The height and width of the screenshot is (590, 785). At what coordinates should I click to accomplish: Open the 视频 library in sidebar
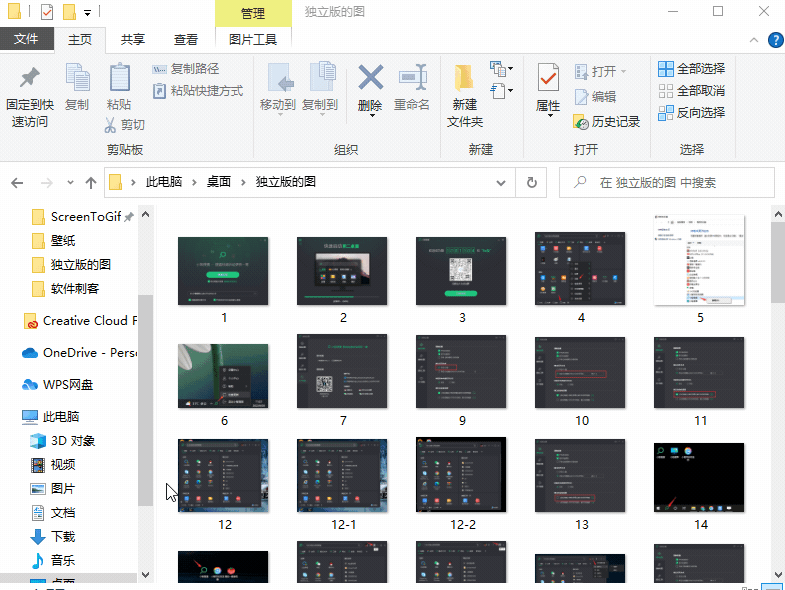click(53, 465)
